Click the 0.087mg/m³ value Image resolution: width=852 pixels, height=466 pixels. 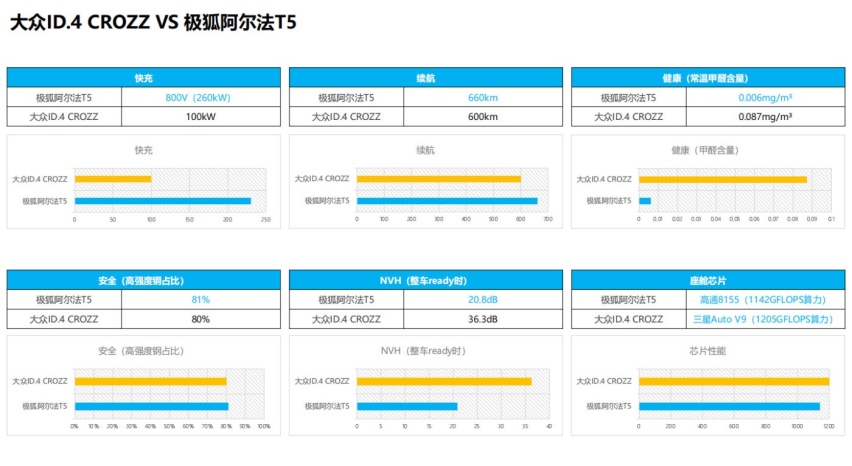[x=765, y=117]
